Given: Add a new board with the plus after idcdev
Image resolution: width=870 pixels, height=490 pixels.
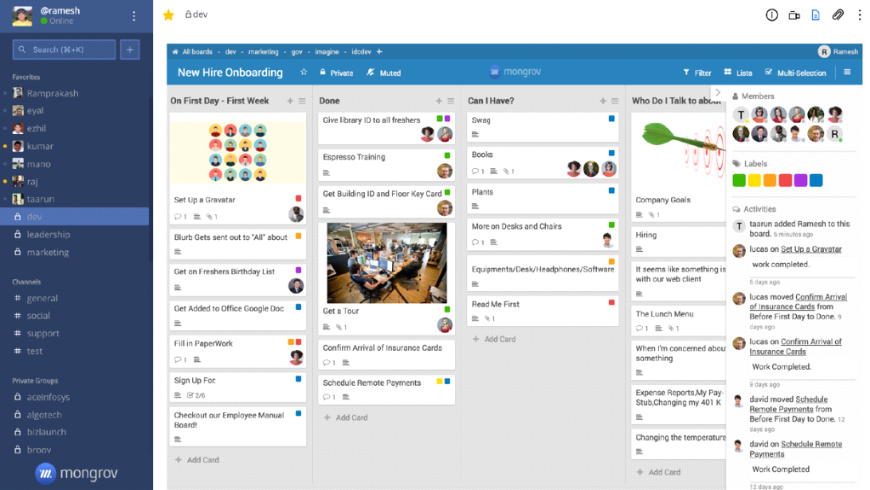Looking at the screenshot, I should click(x=380, y=52).
